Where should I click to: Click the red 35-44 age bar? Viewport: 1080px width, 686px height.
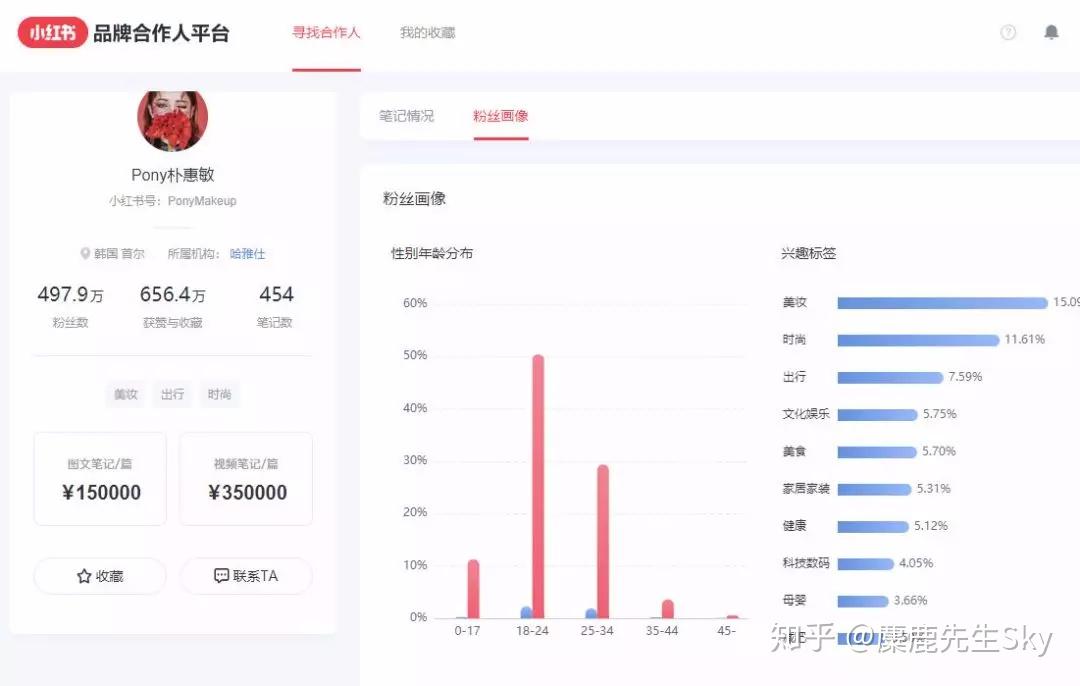click(667, 609)
